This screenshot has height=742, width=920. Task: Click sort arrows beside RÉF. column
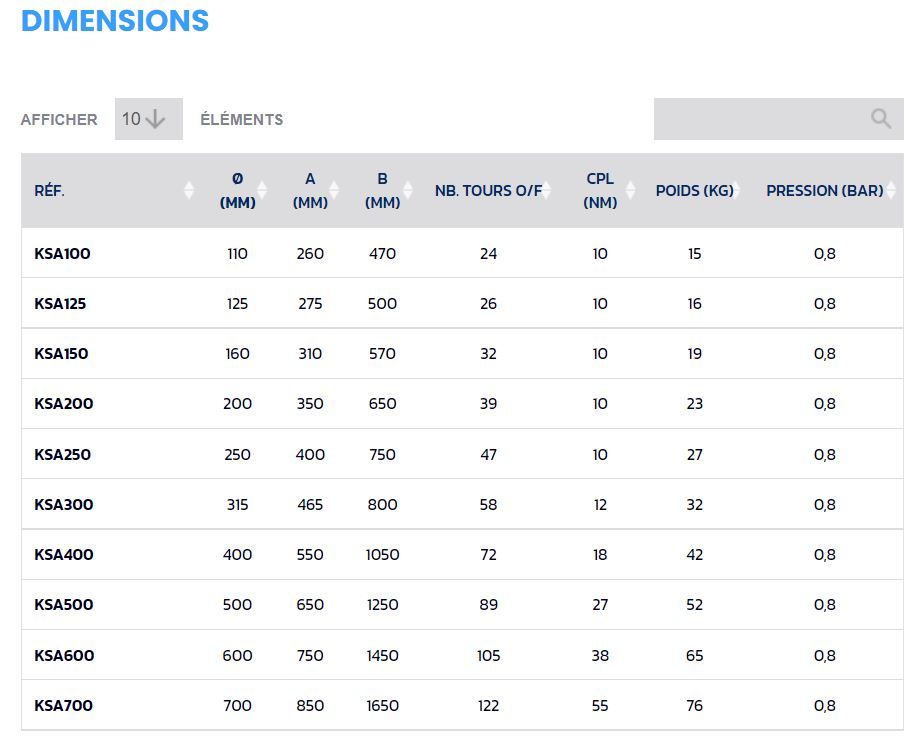(189, 190)
